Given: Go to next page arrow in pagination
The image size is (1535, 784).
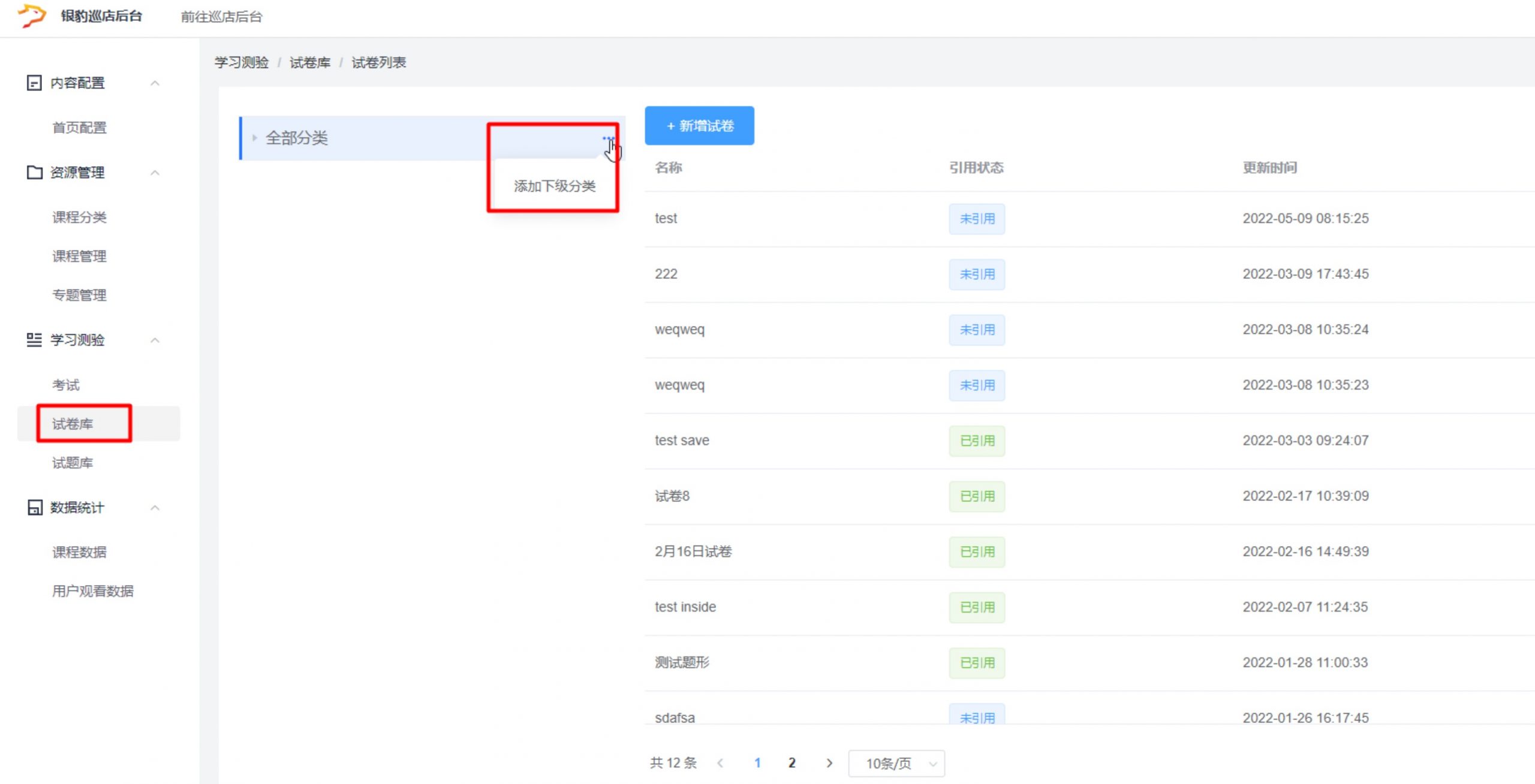Looking at the screenshot, I should pyautogui.click(x=829, y=763).
